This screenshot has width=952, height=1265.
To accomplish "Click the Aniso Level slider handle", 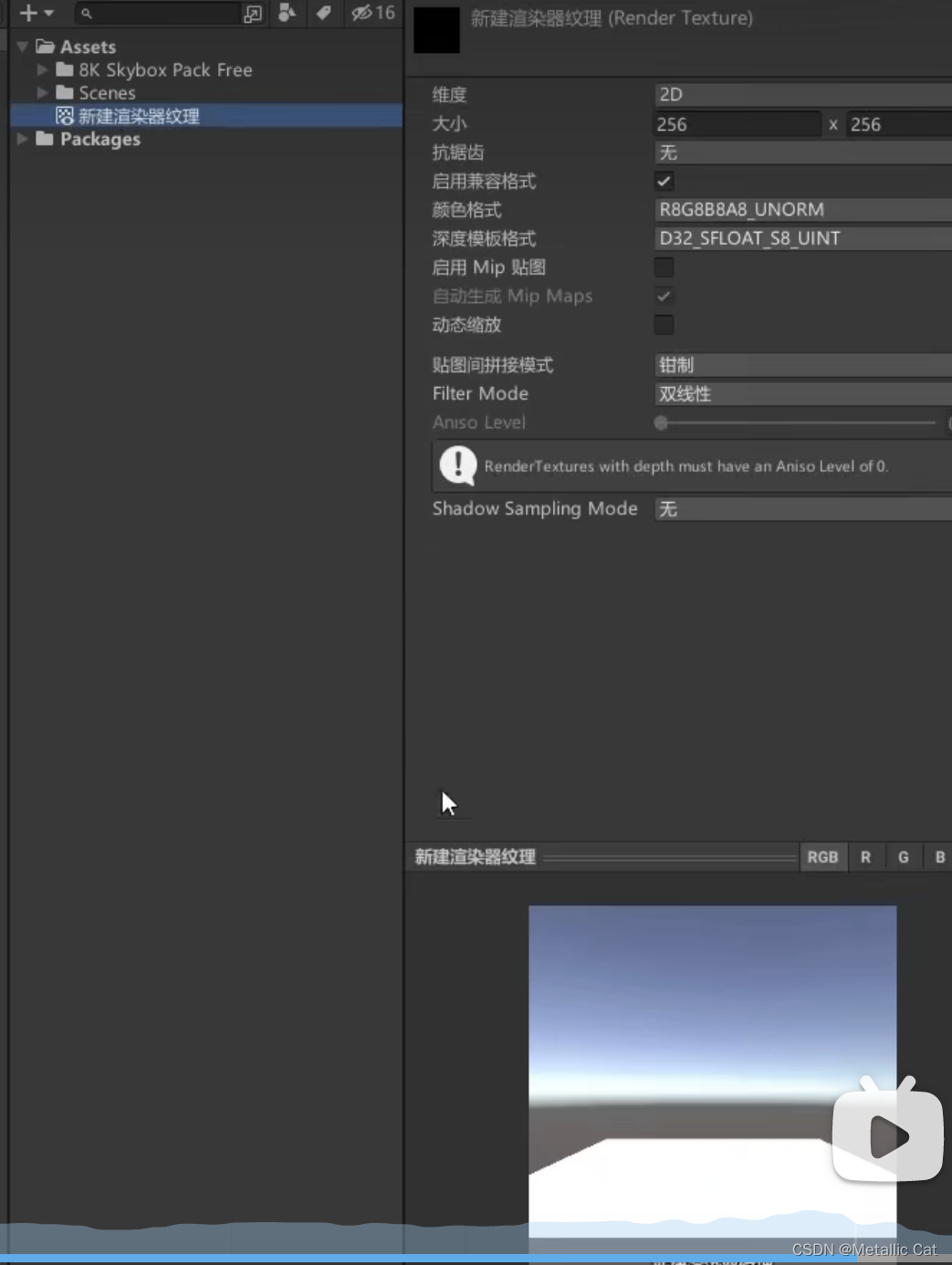I will coord(661,423).
